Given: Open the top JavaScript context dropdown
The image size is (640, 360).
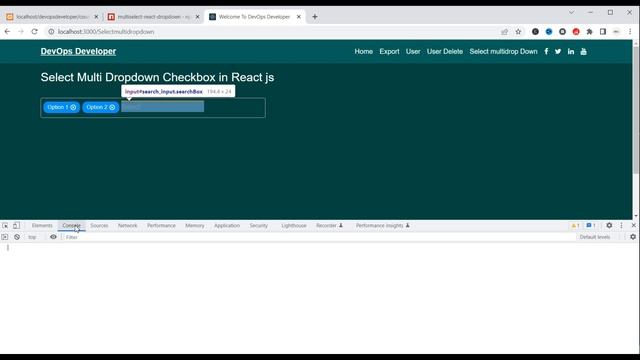Looking at the screenshot, I should click(x=33, y=237).
